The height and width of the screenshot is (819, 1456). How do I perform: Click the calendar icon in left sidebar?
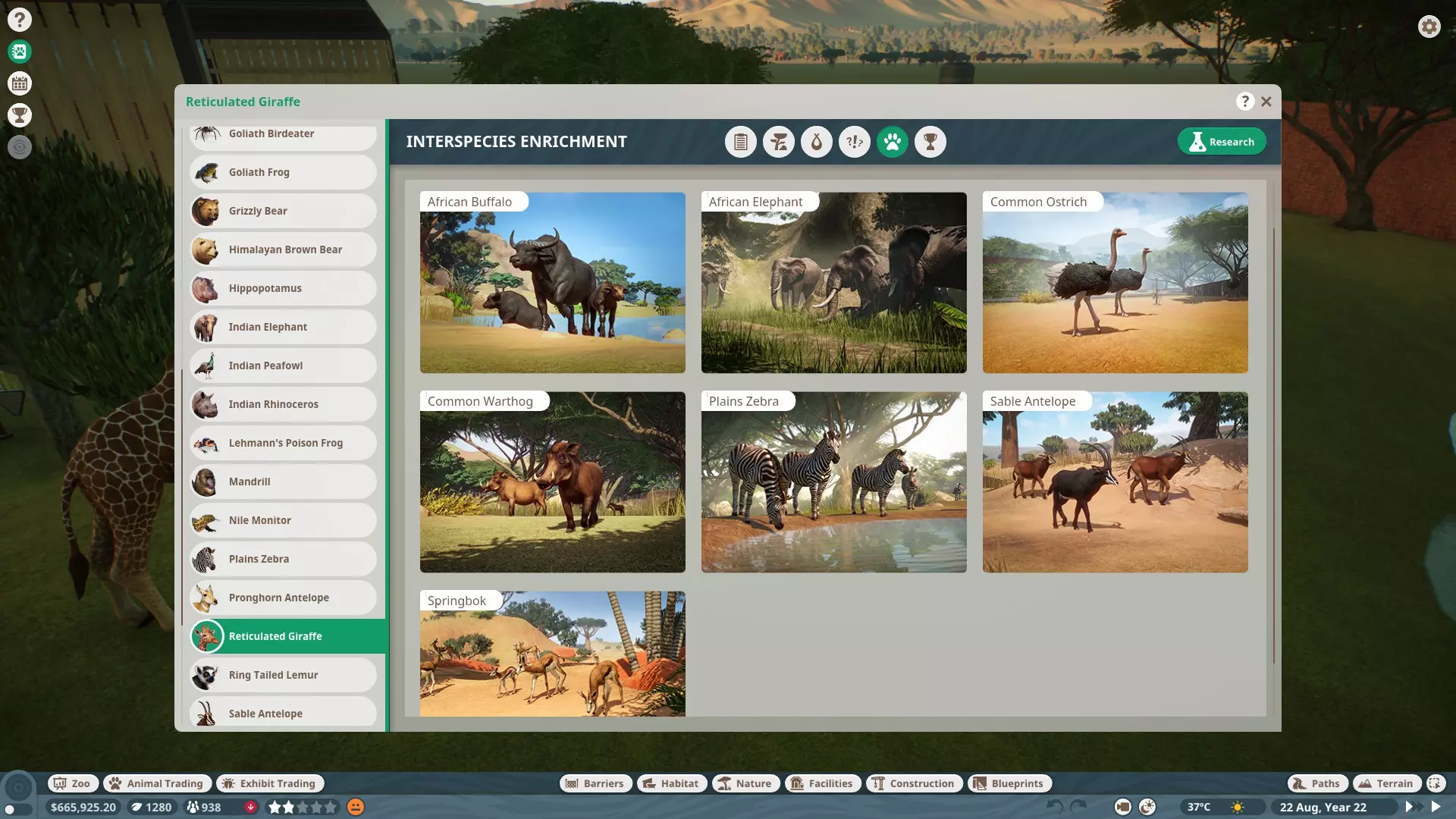[x=20, y=83]
